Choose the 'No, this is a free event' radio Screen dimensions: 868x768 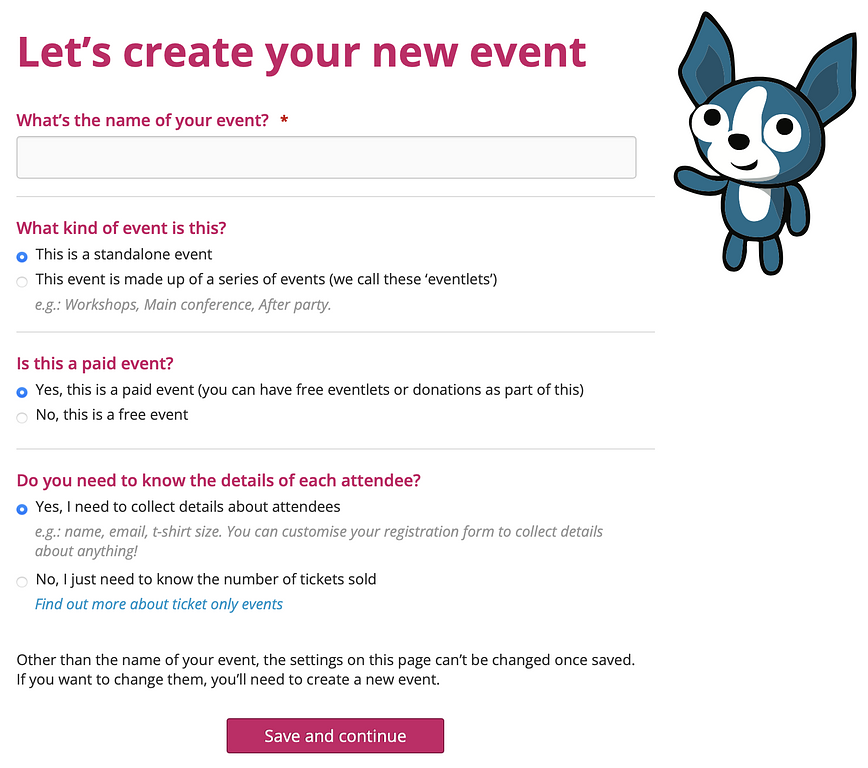coord(22,417)
